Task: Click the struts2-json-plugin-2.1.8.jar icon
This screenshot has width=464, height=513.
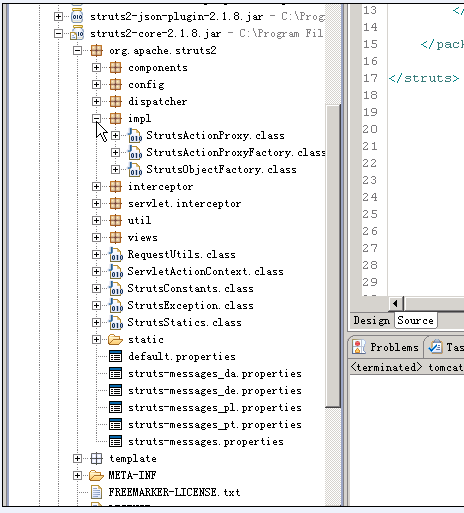Action: click(77, 16)
